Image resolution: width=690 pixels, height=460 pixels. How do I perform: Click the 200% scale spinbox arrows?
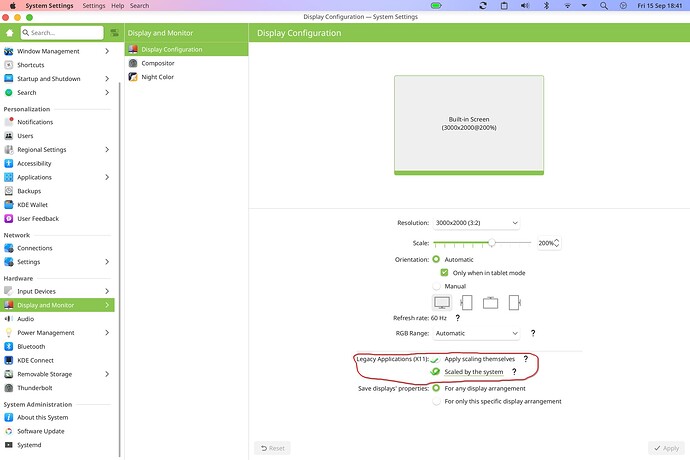[557, 243]
